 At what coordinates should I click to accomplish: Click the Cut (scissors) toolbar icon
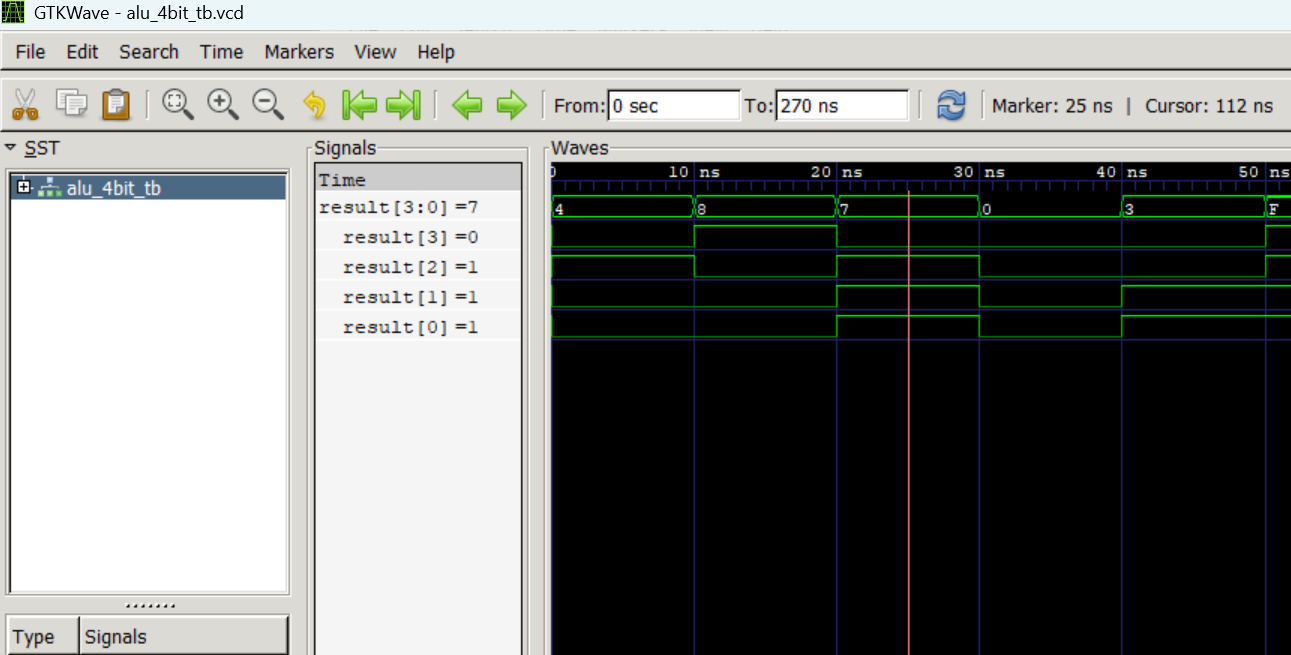pyautogui.click(x=25, y=104)
